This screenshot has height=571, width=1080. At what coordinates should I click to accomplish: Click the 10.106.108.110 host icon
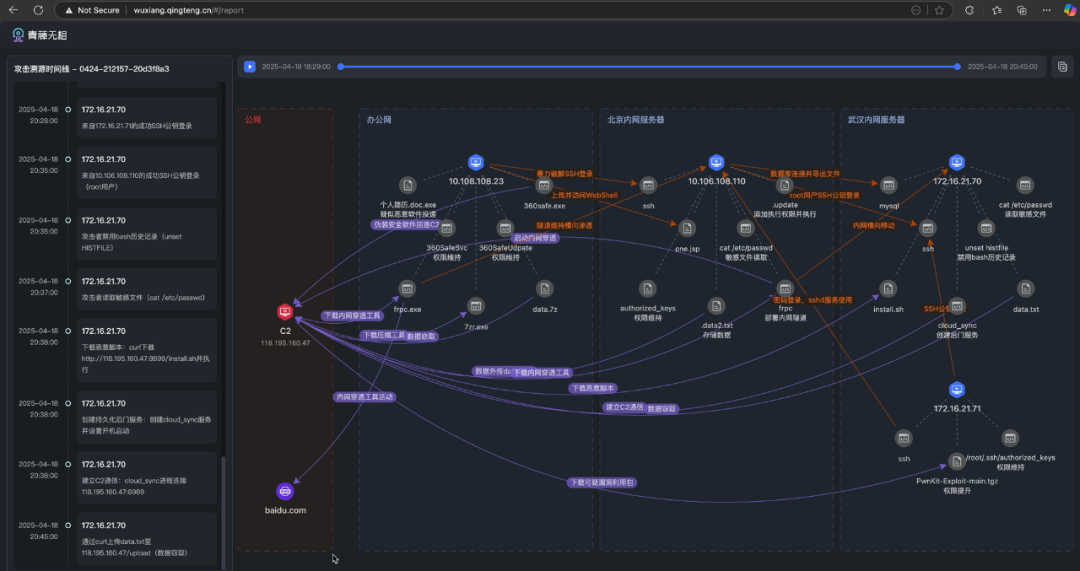click(716, 162)
